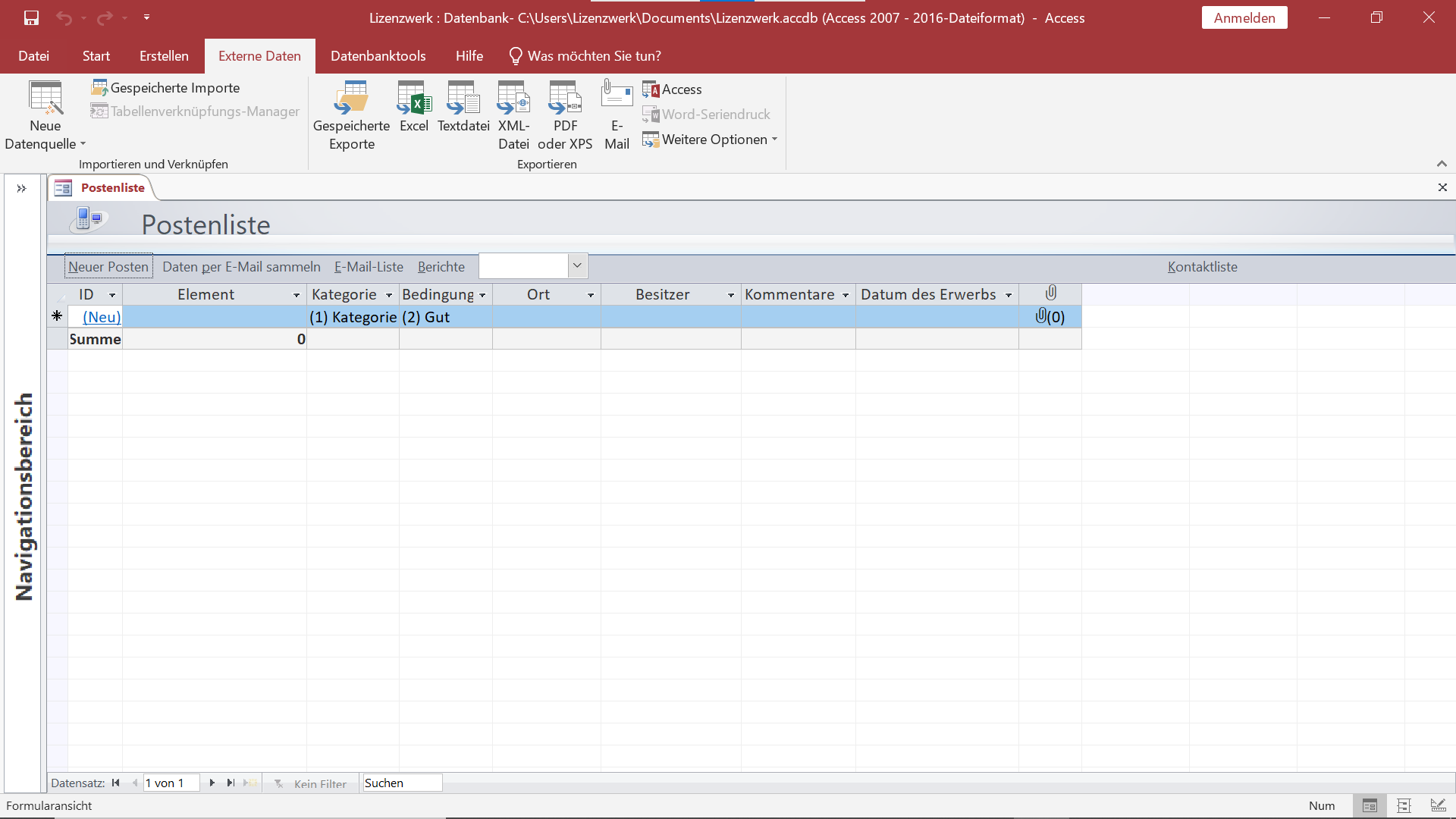Open Datum des Erwerbs column filter dropdown
Screen dimensions: 1456x819
pyautogui.click(x=1009, y=295)
